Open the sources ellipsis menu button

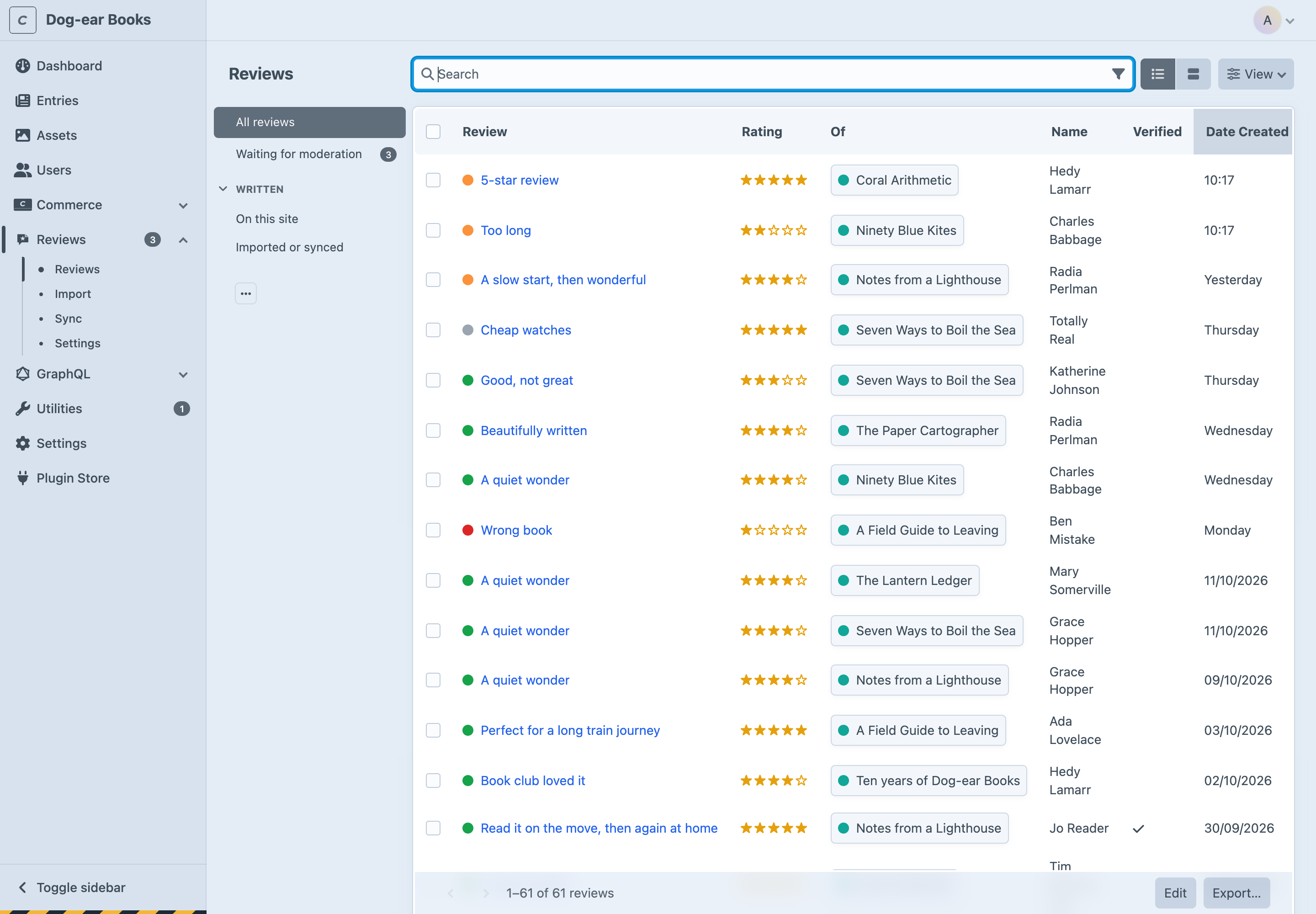pyautogui.click(x=246, y=294)
